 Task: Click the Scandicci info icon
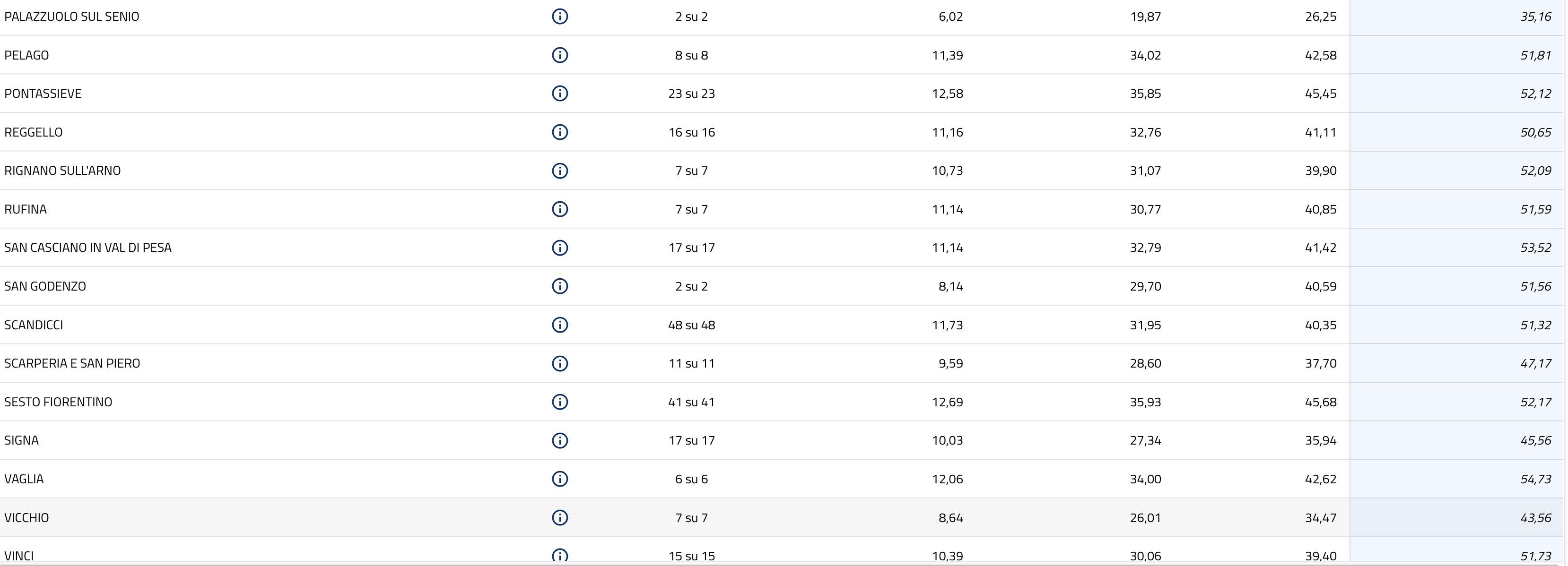point(559,325)
